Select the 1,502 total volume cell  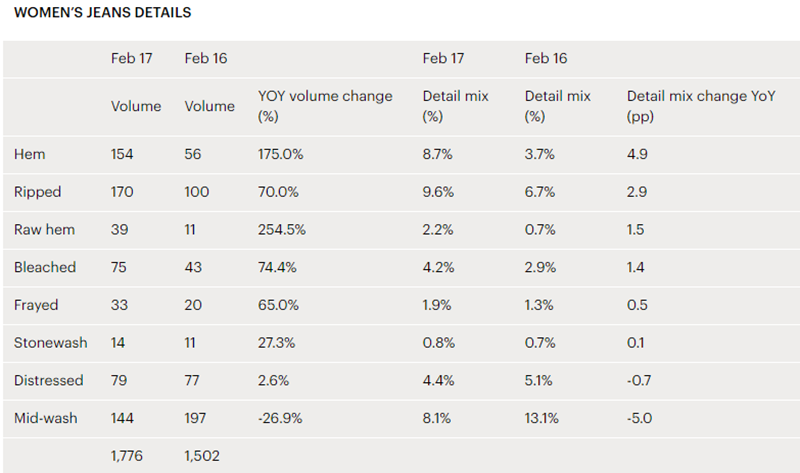[x=202, y=456]
